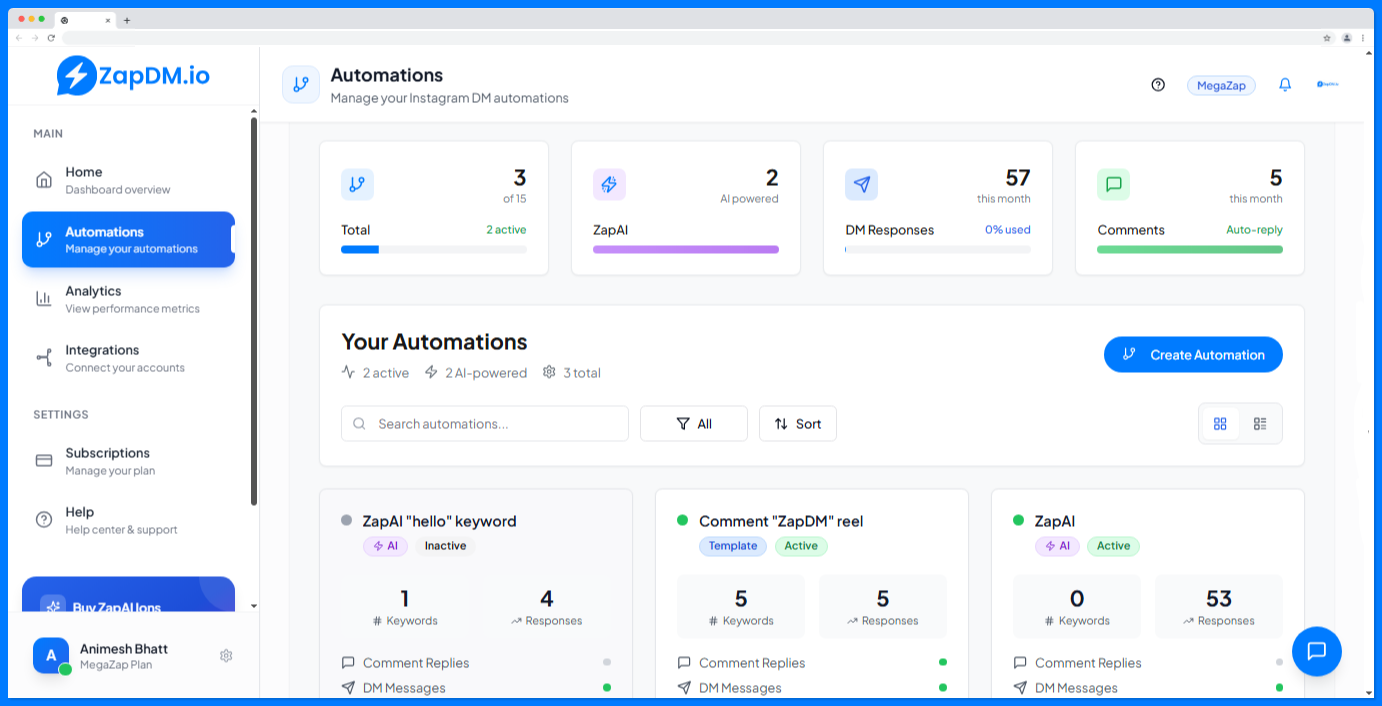
Task: Click "0% used" label in DM Responses card
Action: 1008,230
